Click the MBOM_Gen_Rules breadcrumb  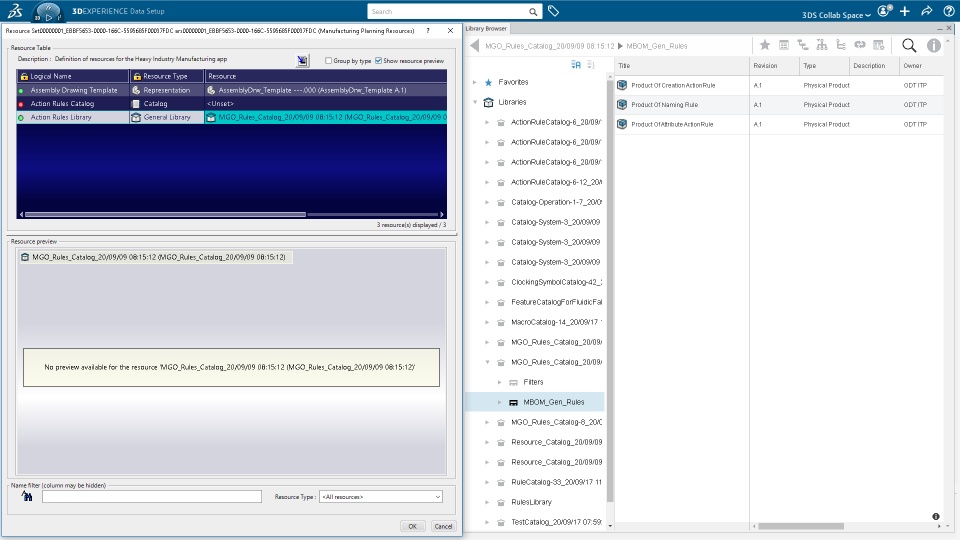click(x=656, y=46)
